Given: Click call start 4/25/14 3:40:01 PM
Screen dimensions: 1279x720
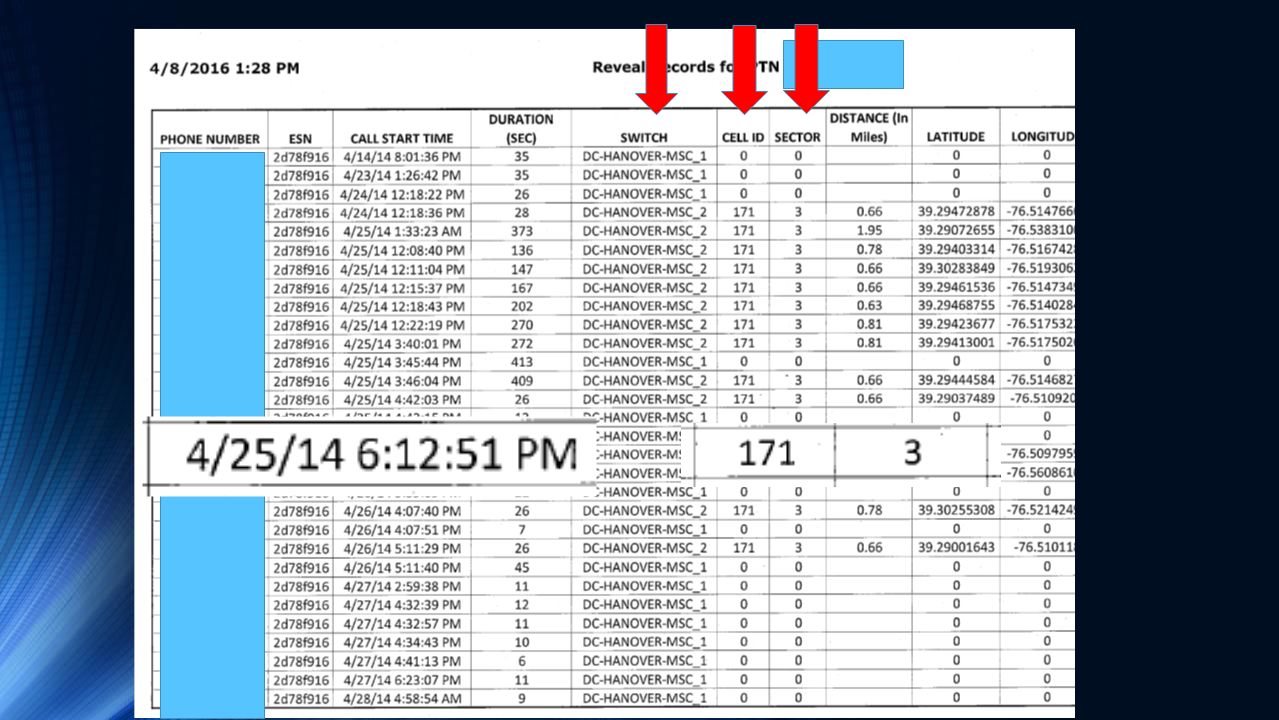Looking at the screenshot, I should click(x=402, y=344).
